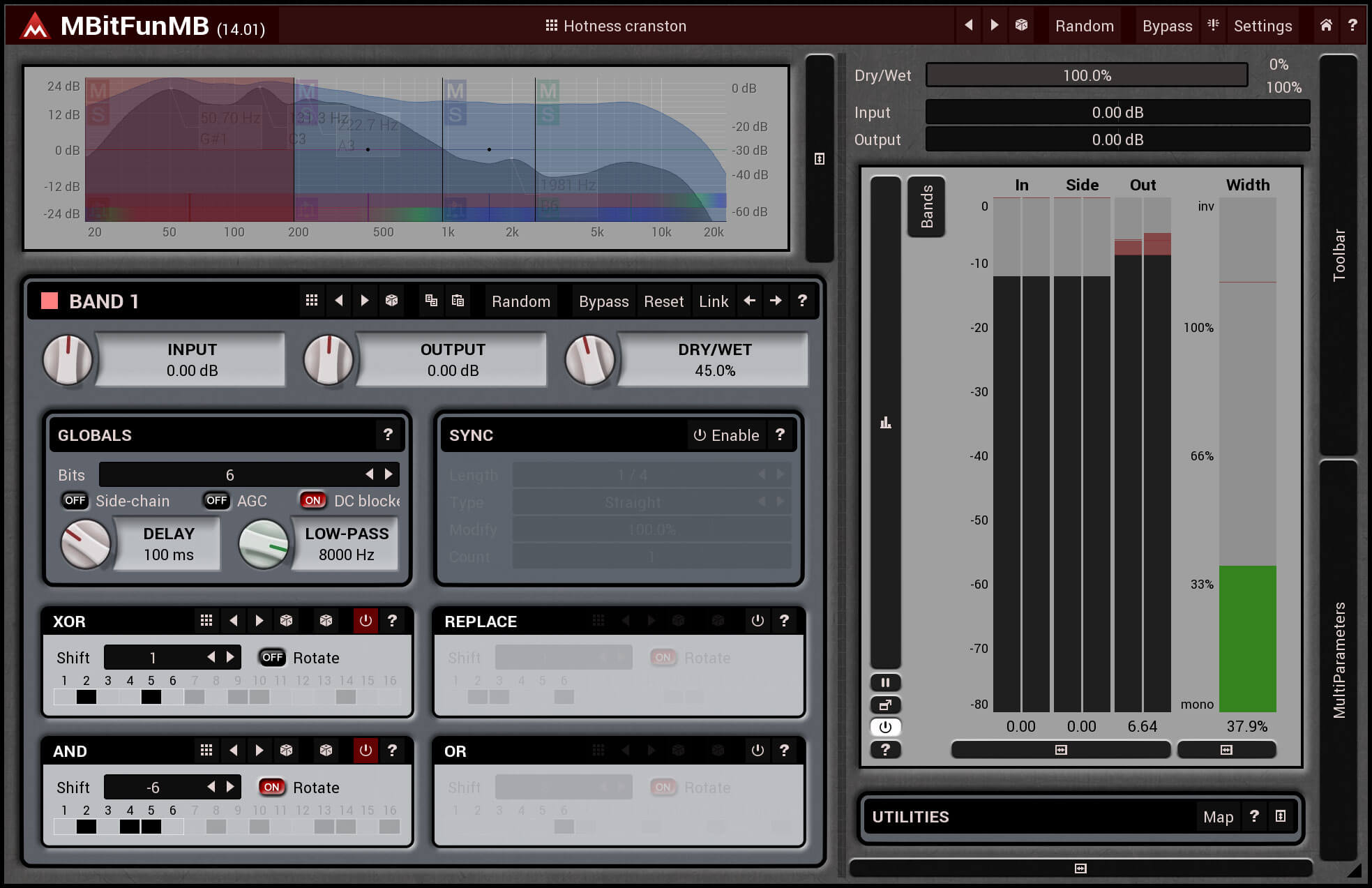Click Hotness cranston preset name
Image resolution: width=1372 pixels, height=888 pixels.
pyautogui.click(x=624, y=26)
